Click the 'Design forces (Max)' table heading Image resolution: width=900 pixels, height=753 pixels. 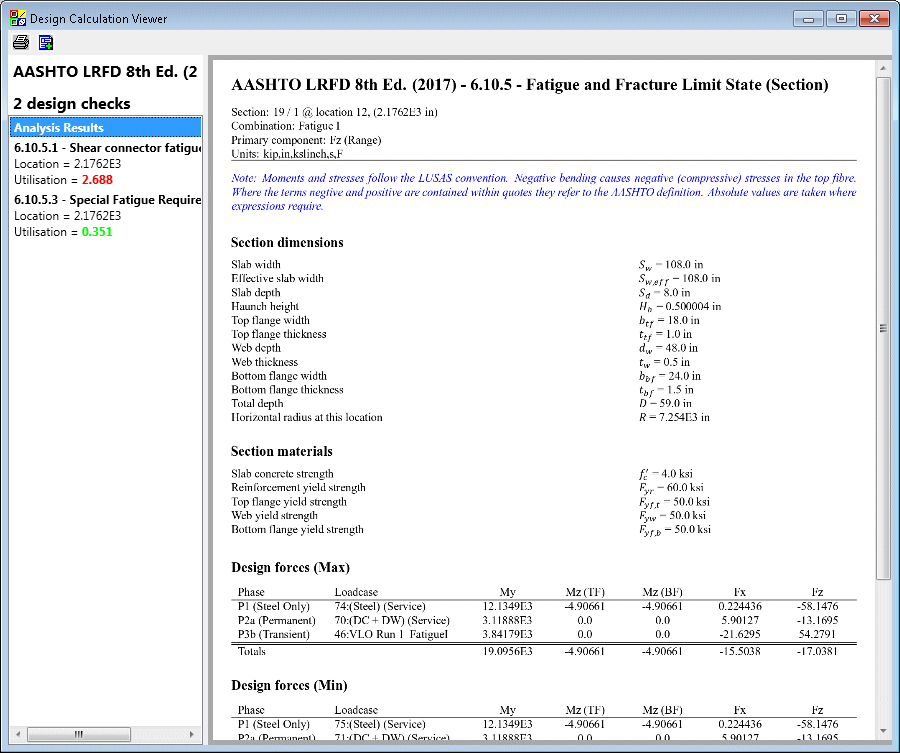tap(290, 567)
